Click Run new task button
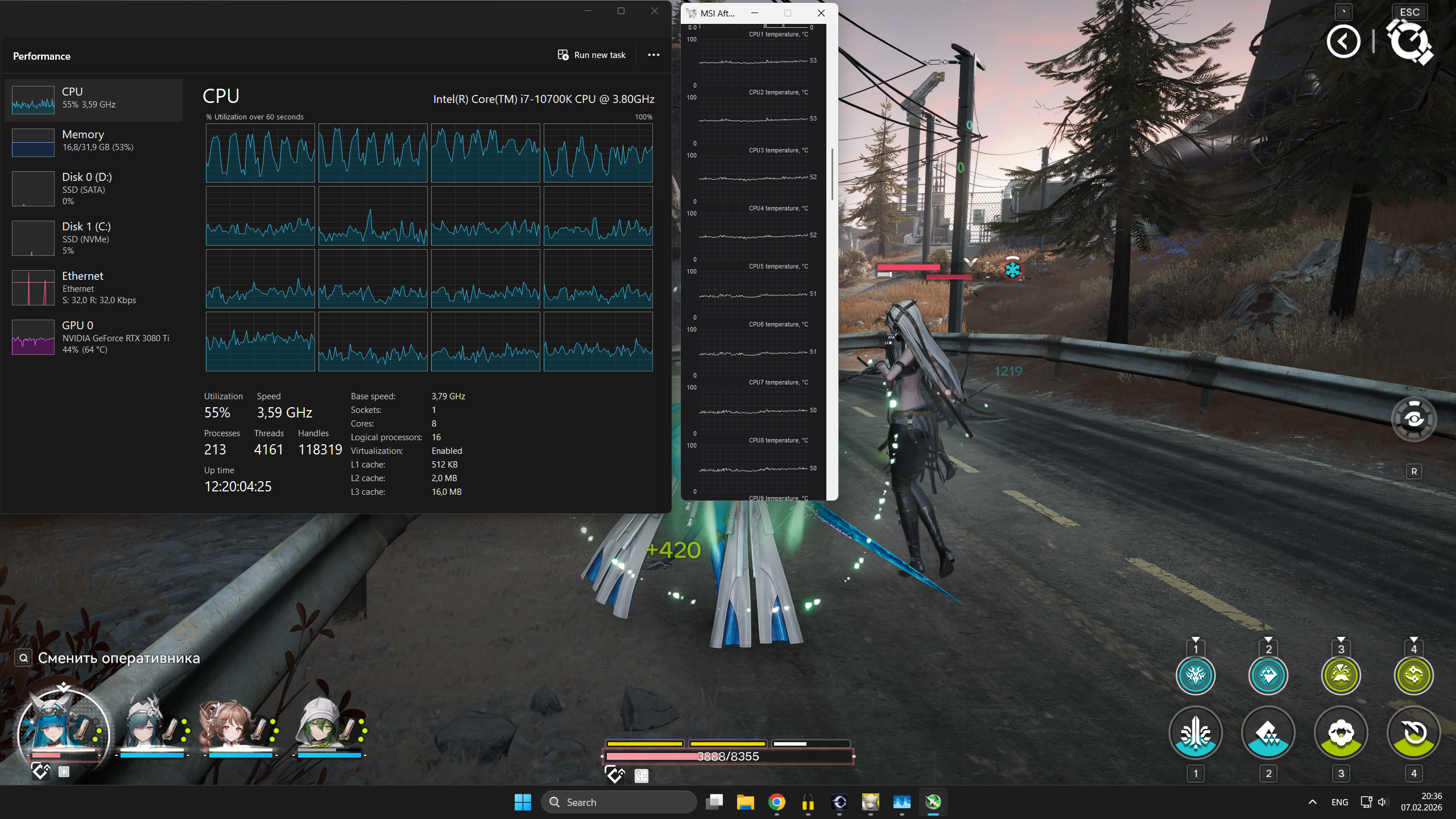1456x819 pixels. tap(591, 55)
